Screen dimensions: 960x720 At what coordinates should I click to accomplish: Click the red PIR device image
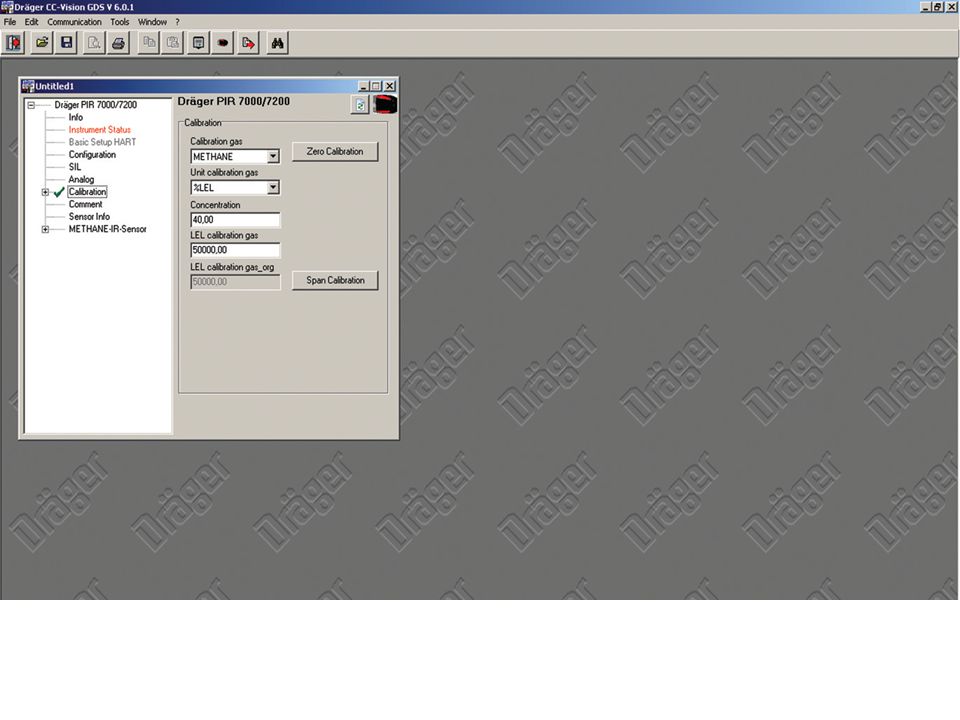385,105
